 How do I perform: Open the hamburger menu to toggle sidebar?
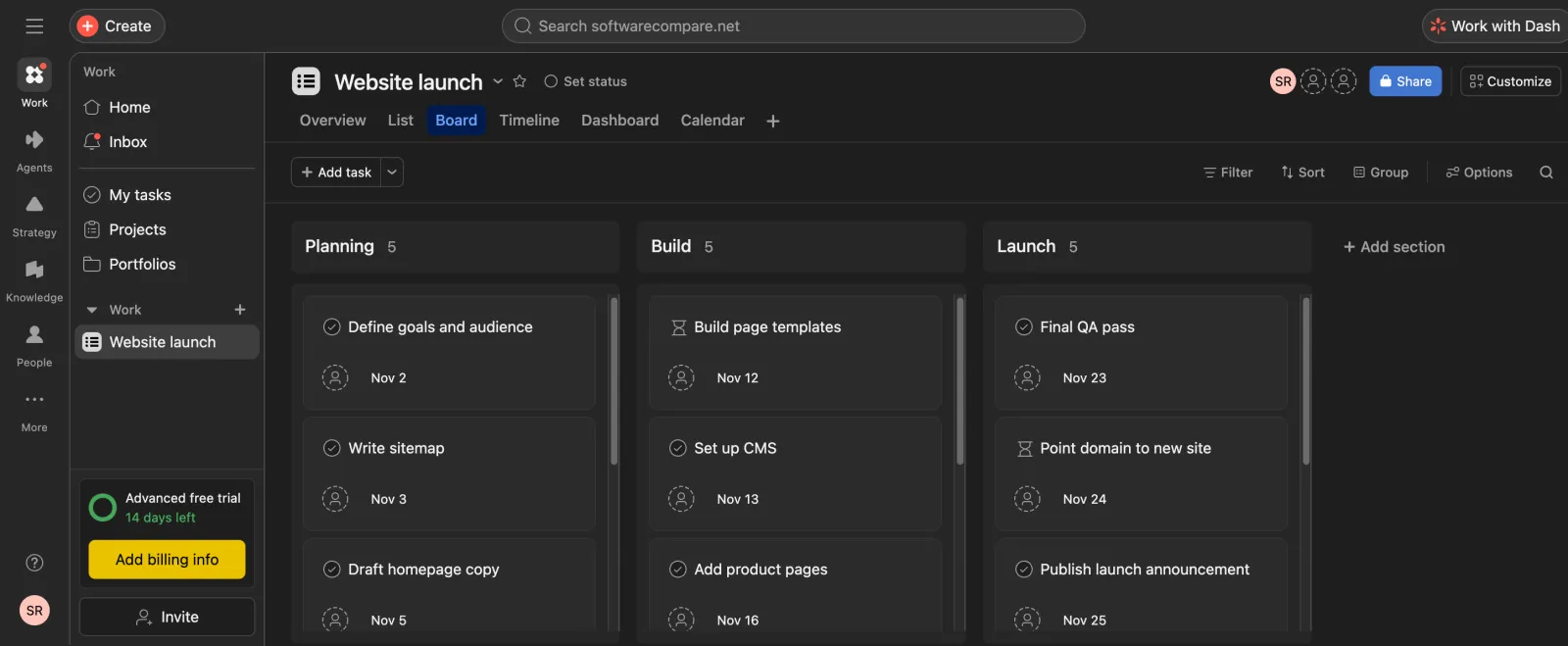[34, 26]
